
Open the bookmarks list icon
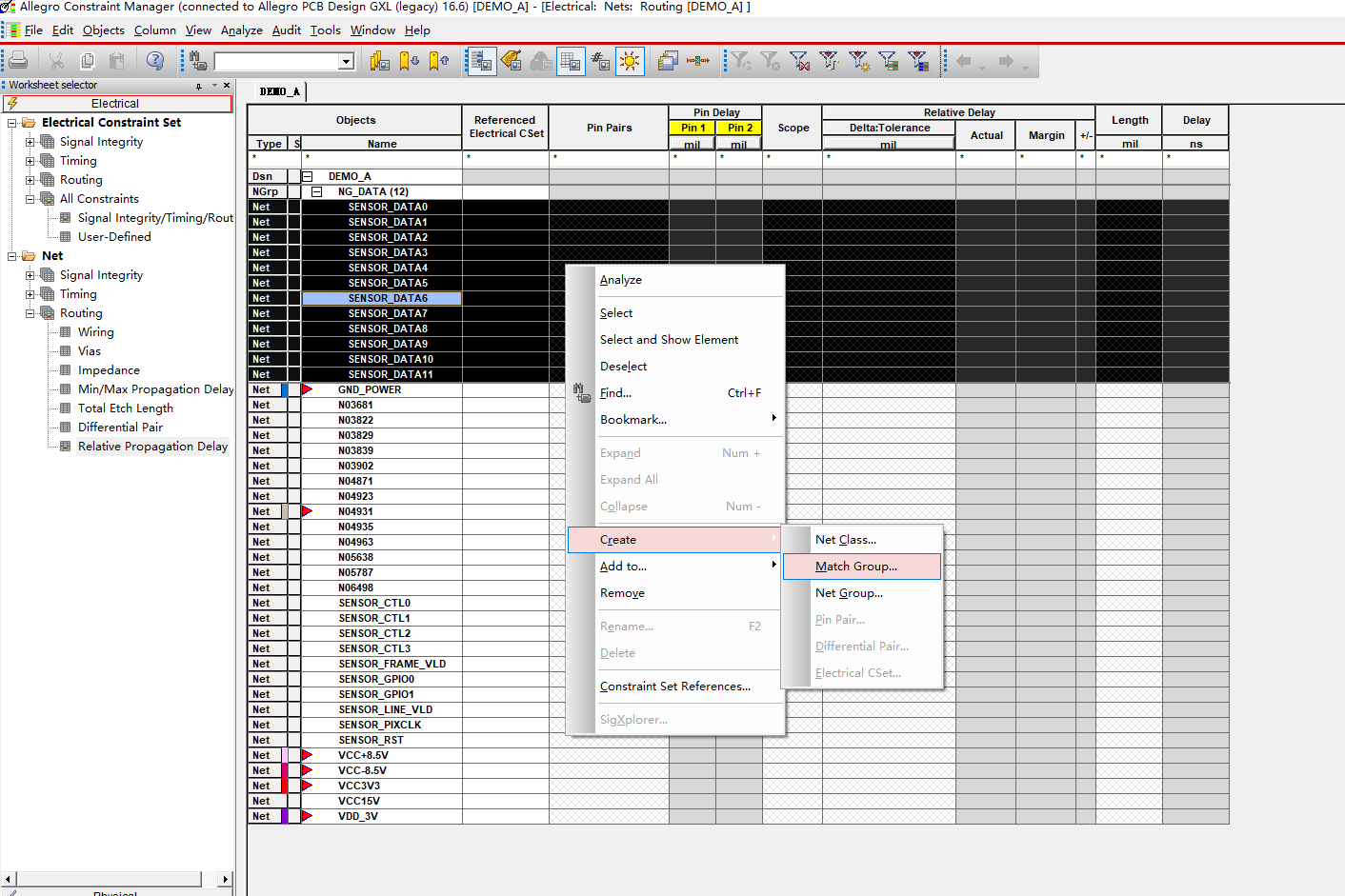379,61
